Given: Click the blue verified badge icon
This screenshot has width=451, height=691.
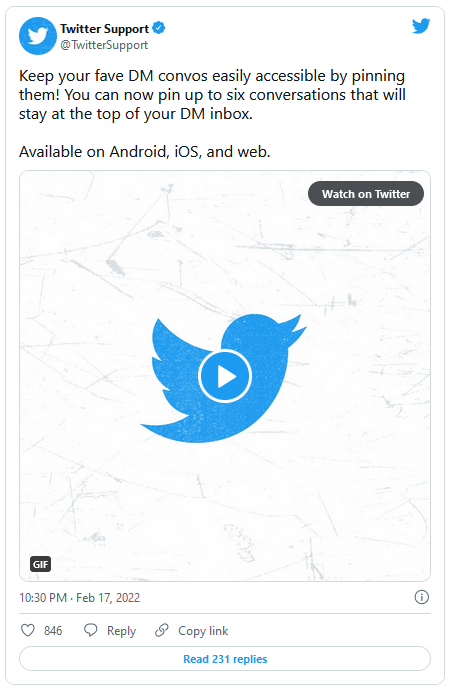Looking at the screenshot, I should point(159,28).
